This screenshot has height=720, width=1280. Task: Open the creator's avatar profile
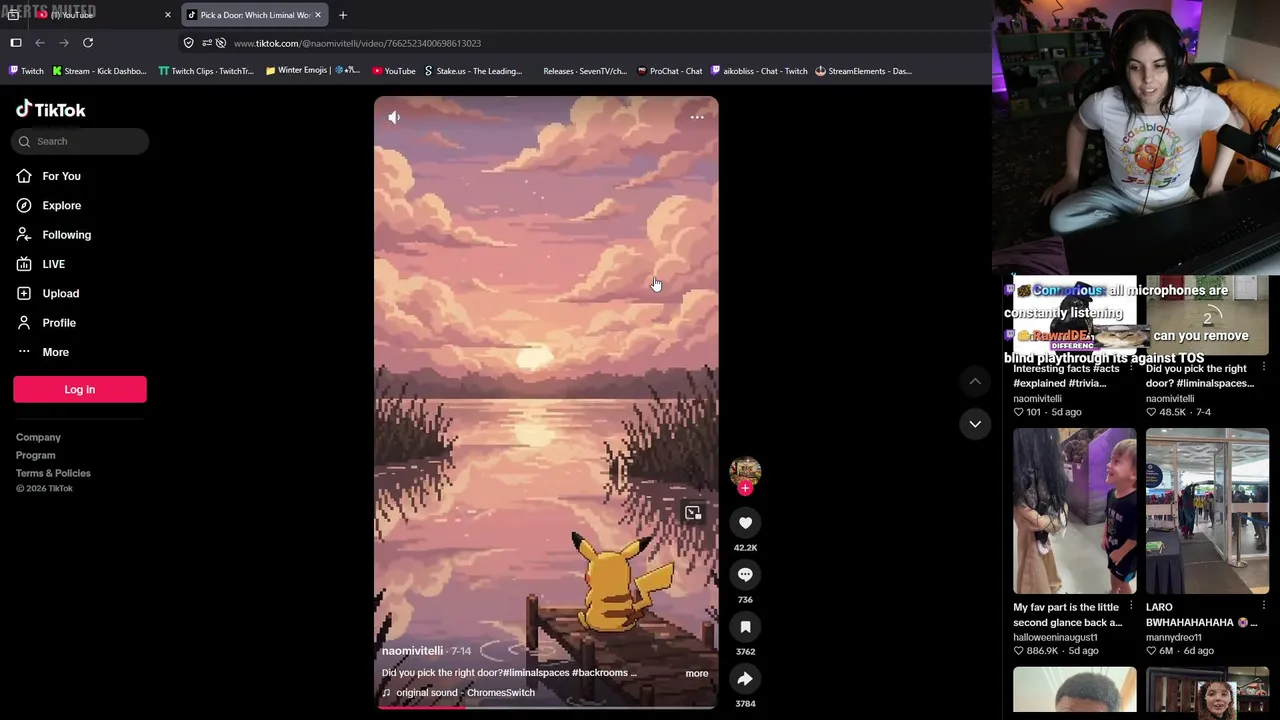coord(745,472)
